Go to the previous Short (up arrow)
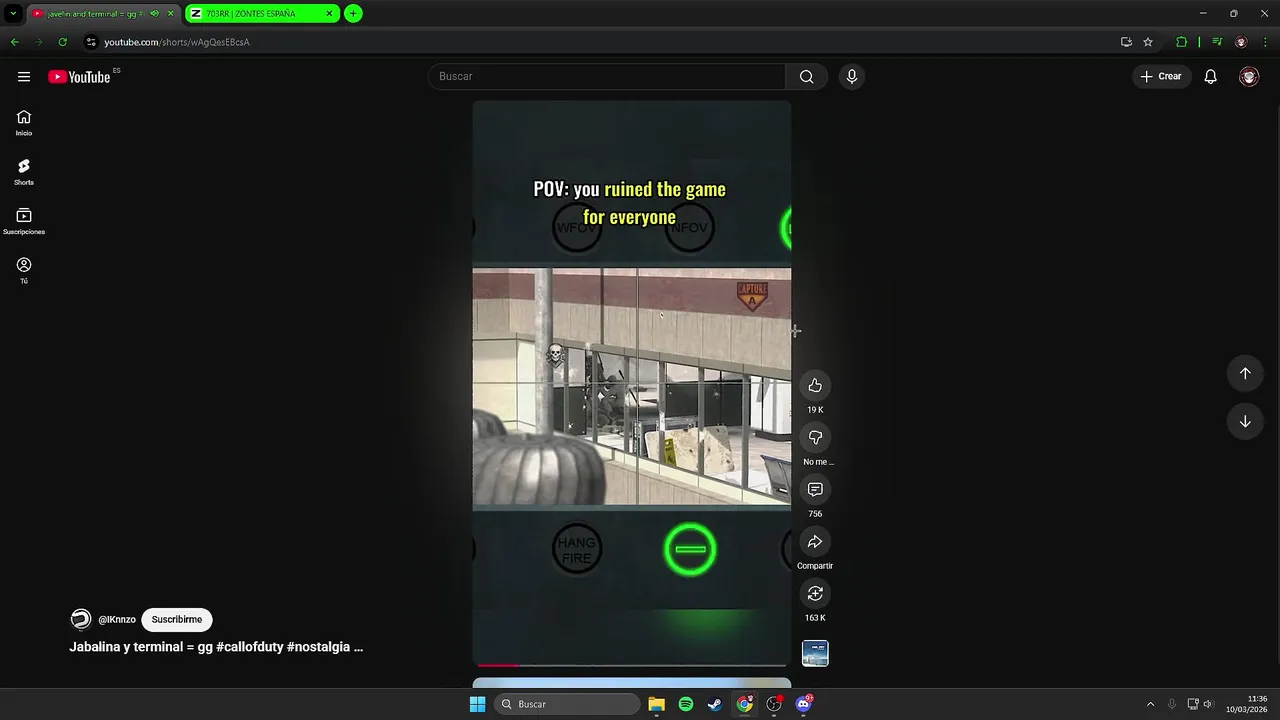This screenshot has height=720, width=1280. (1245, 373)
